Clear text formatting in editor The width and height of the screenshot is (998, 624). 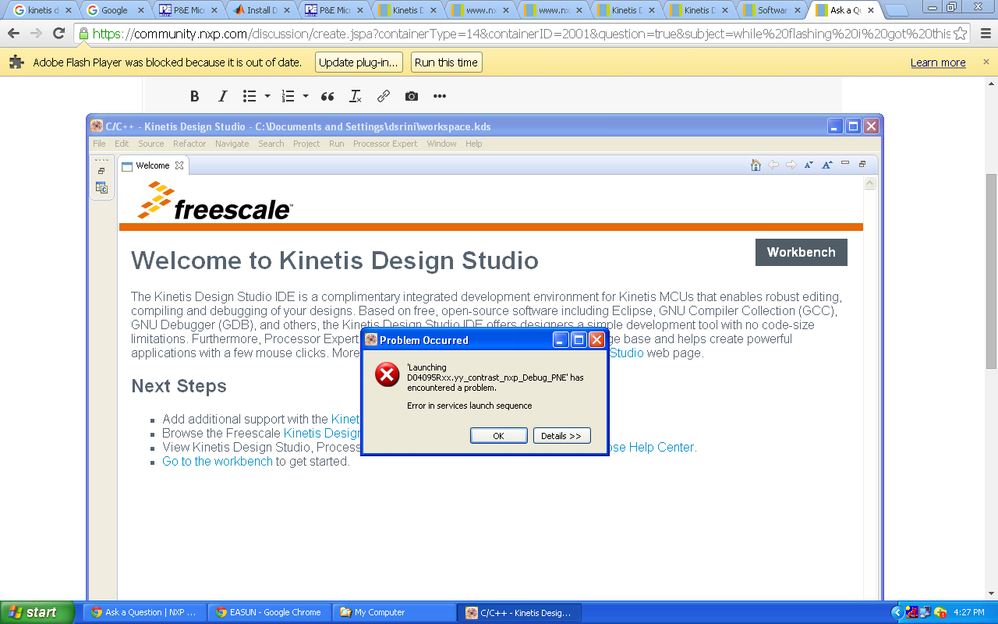coord(355,96)
